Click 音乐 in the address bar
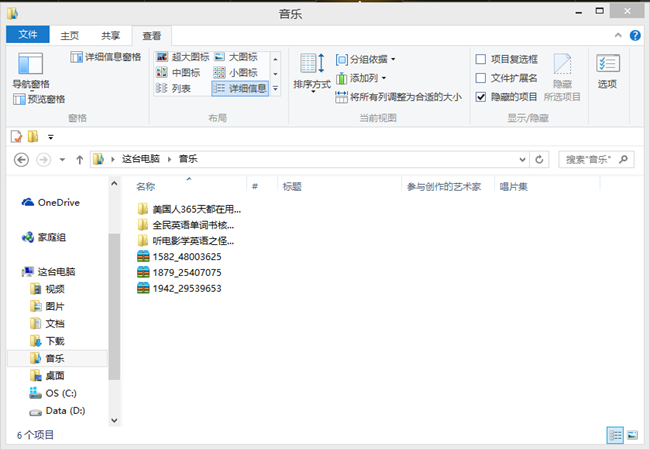650x450 pixels. pyautogui.click(x=188, y=159)
